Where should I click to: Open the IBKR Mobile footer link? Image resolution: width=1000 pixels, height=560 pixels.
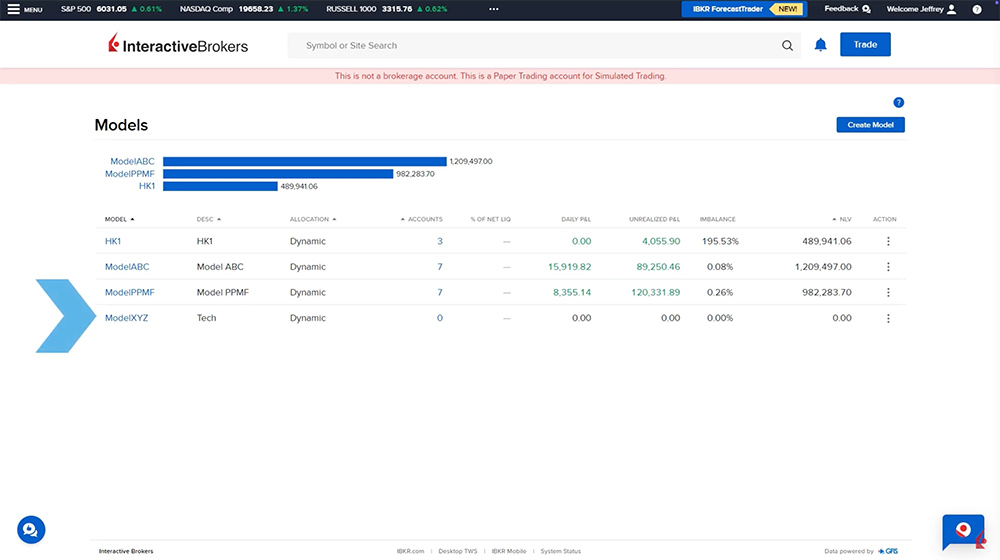pyautogui.click(x=508, y=551)
